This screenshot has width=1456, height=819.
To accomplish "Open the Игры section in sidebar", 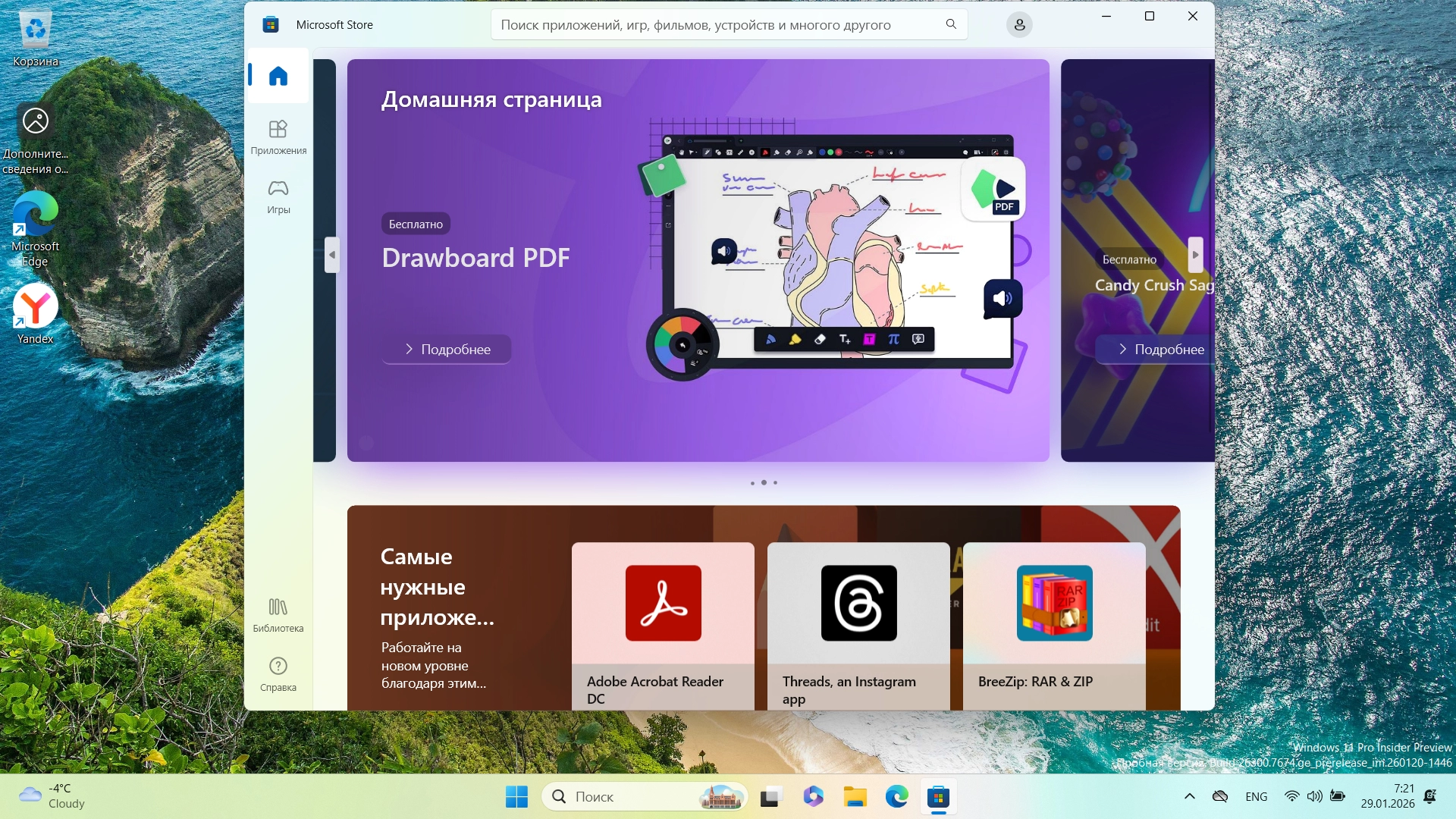I will 278,196.
